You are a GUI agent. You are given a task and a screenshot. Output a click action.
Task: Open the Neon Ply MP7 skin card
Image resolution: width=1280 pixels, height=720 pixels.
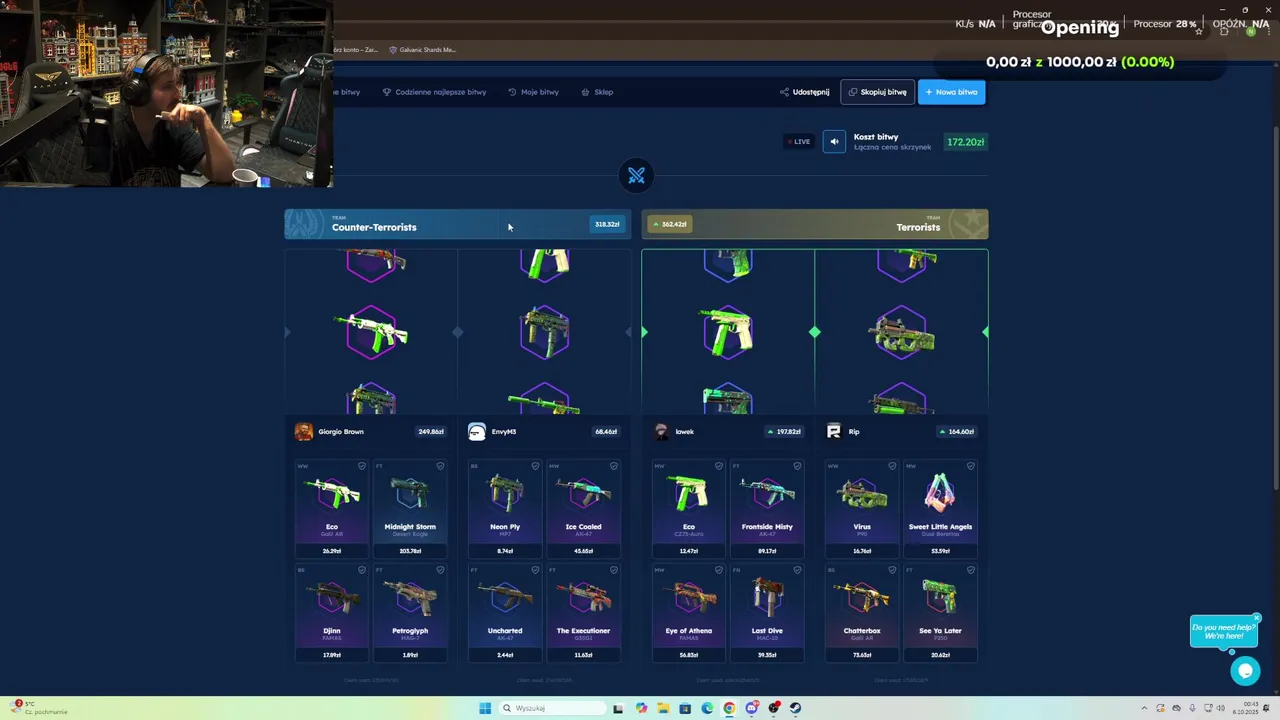(x=505, y=508)
